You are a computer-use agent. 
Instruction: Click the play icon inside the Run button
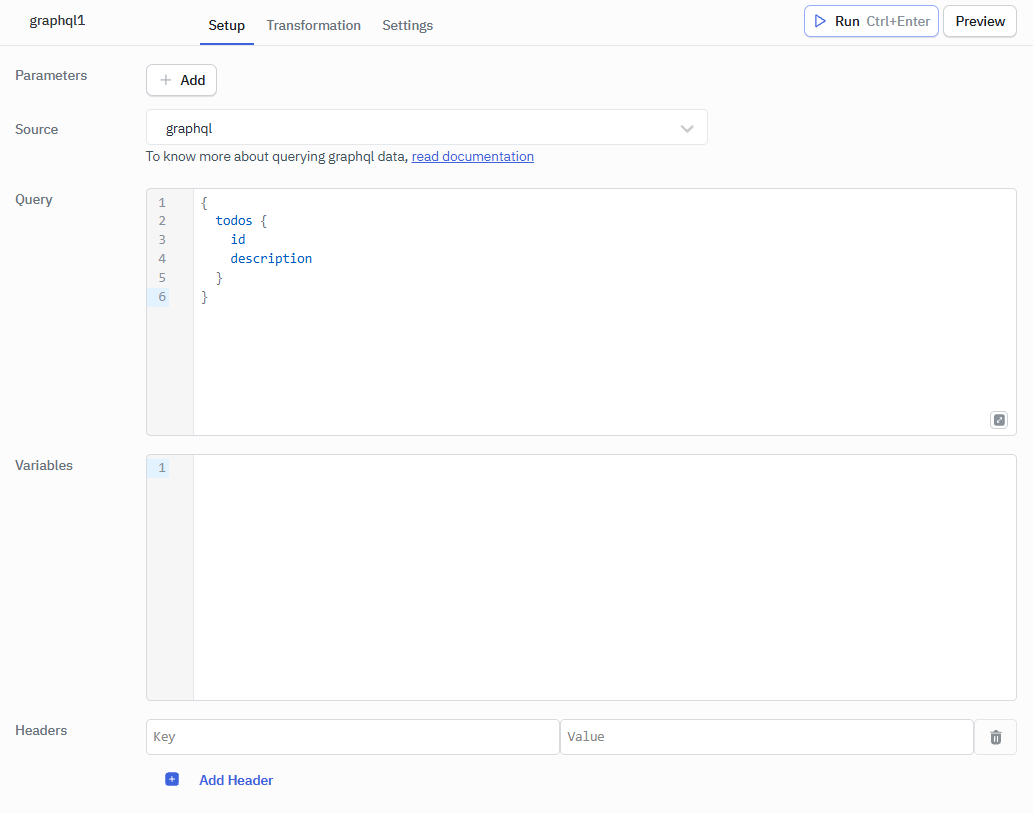tap(818, 21)
